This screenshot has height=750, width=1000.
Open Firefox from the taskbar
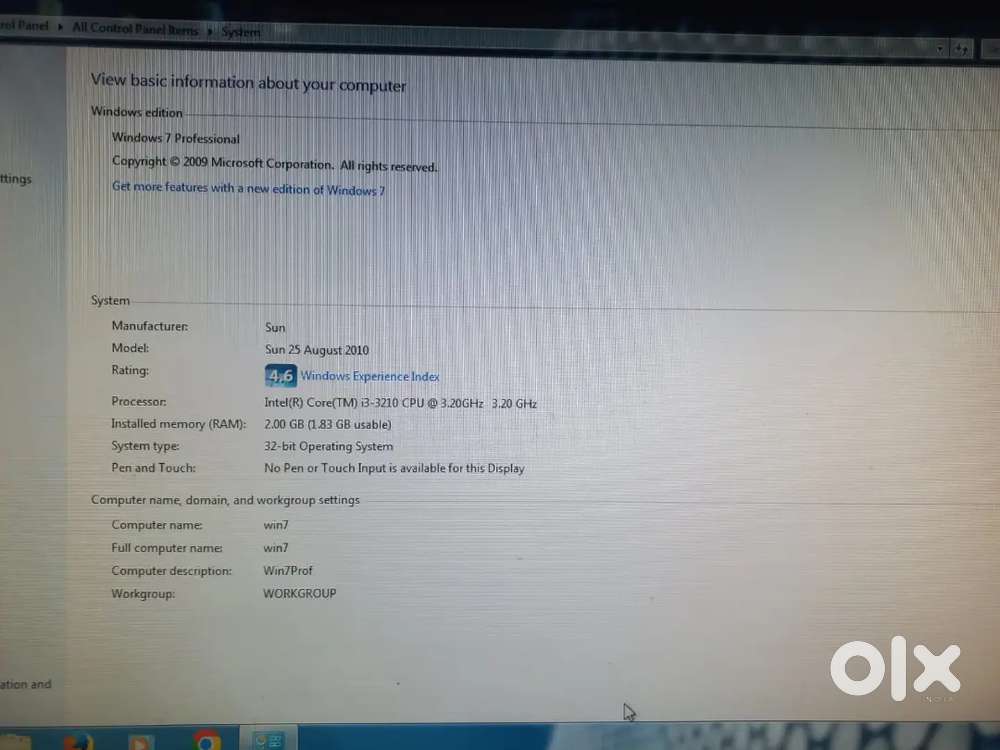79,742
